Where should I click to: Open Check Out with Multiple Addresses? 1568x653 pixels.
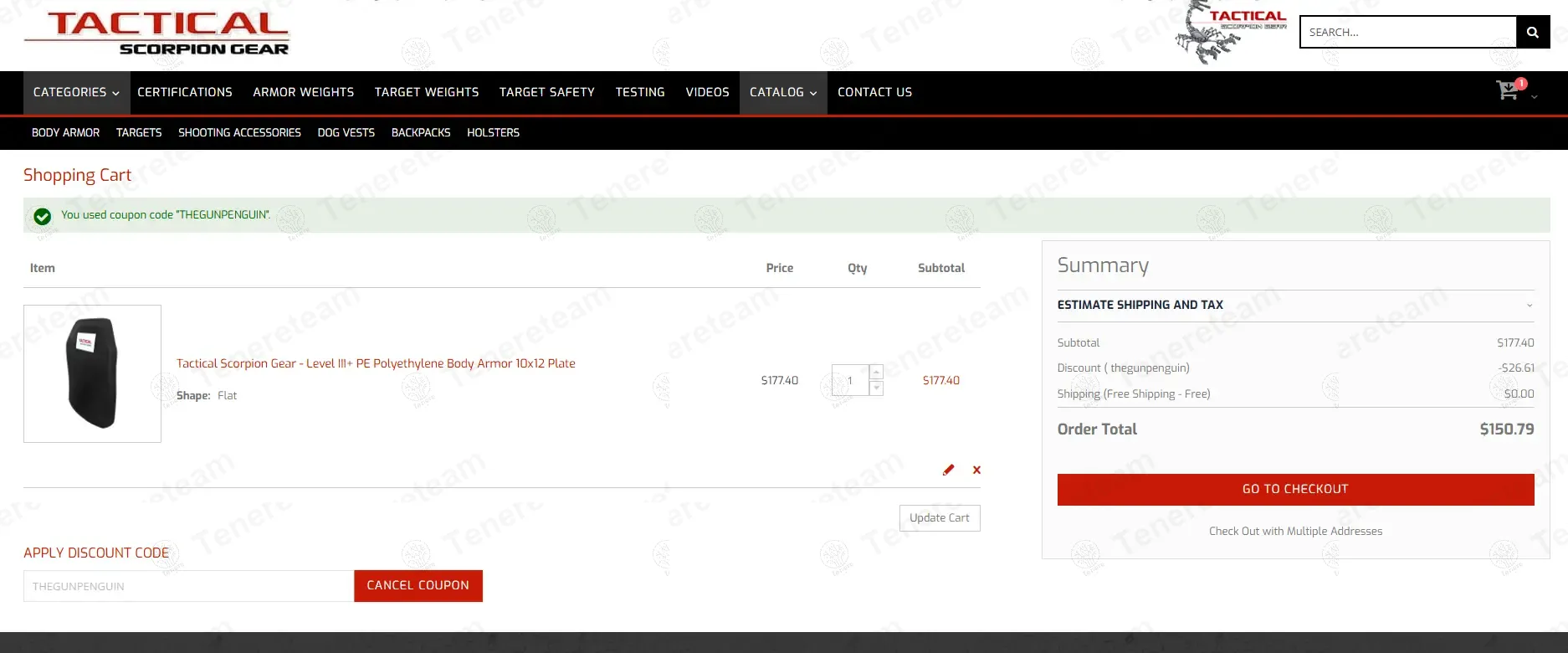[x=1295, y=531]
